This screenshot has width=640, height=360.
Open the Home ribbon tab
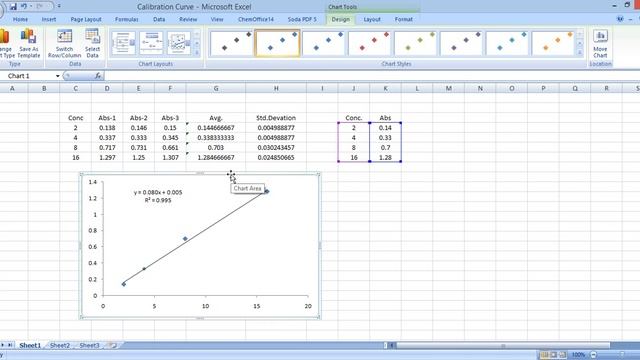pos(20,19)
